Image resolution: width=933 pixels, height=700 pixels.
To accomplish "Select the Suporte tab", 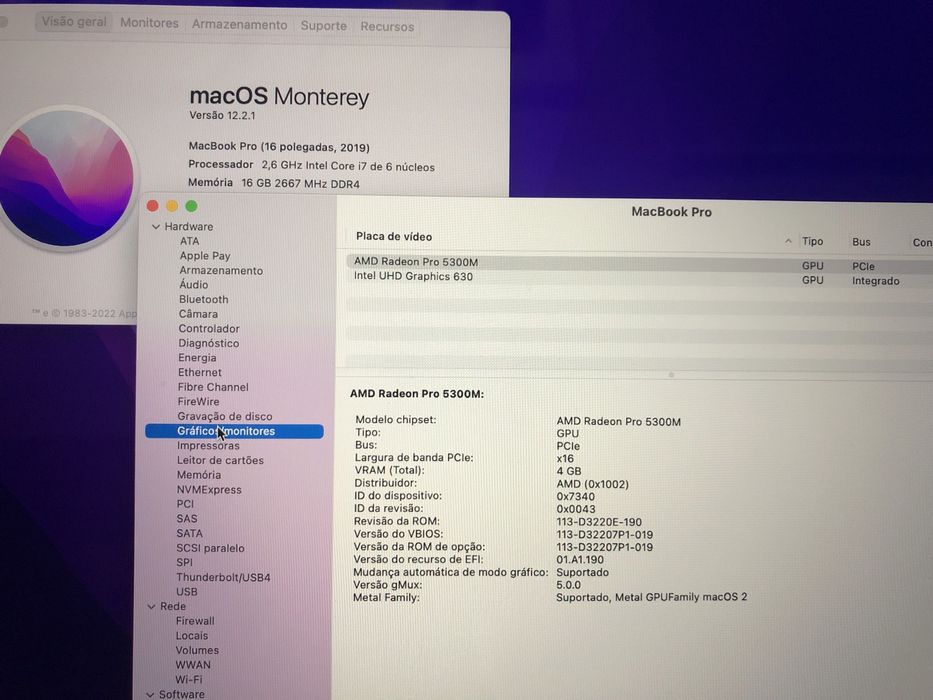I will pyautogui.click(x=324, y=26).
